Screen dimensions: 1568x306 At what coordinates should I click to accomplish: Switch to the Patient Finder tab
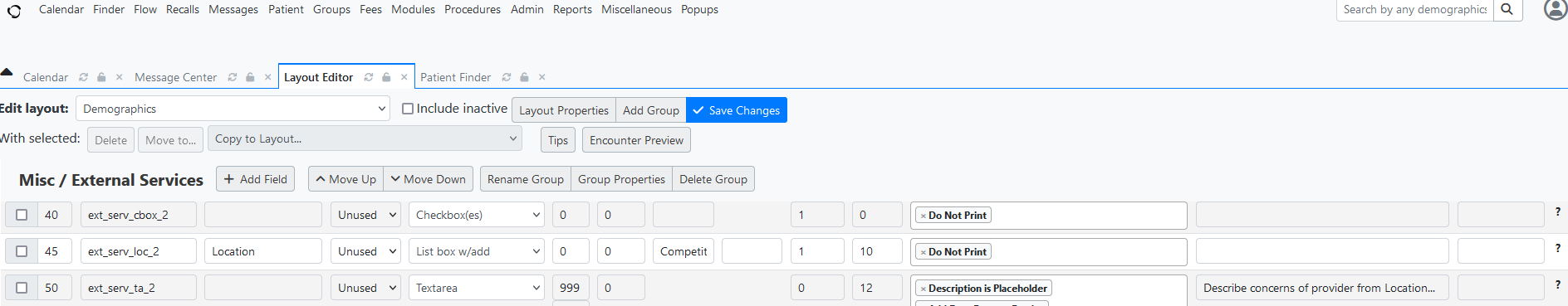[455, 77]
